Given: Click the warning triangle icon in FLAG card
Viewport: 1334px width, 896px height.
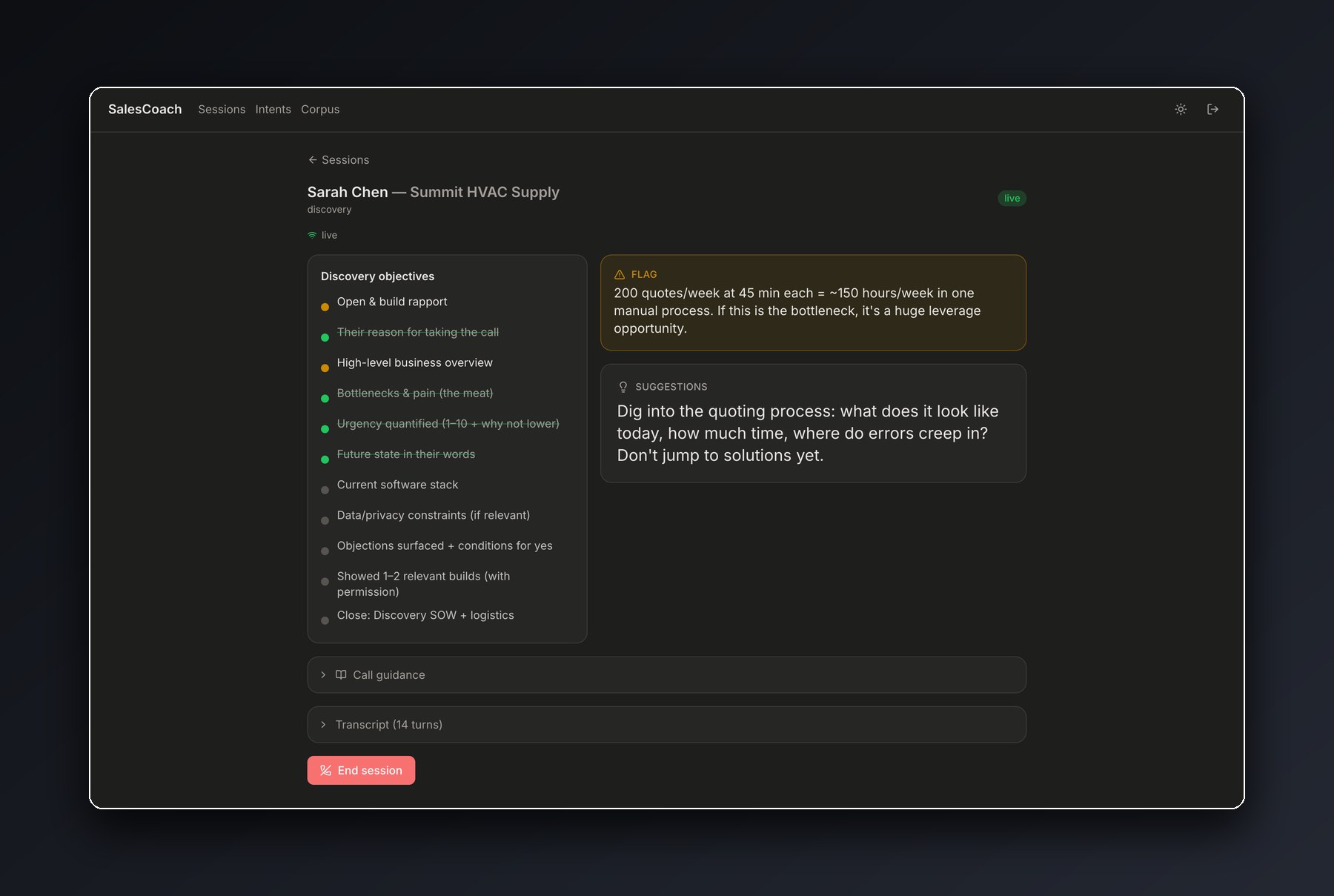Looking at the screenshot, I should point(620,274).
